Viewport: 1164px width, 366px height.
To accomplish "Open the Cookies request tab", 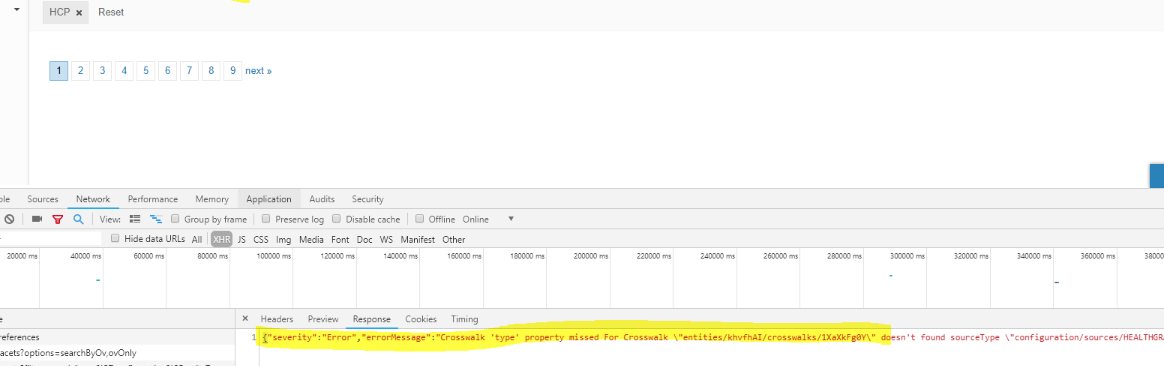I will click(x=421, y=319).
